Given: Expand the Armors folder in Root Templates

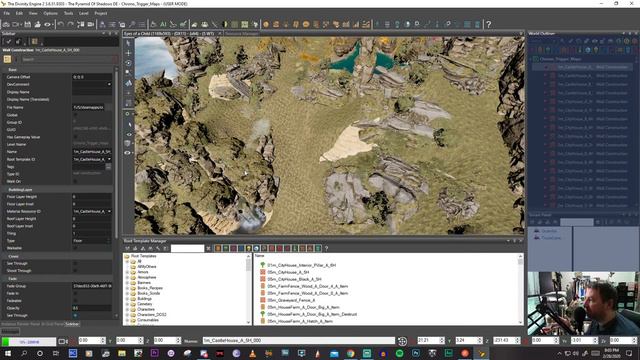Looking at the screenshot, I should (x=127, y=272).
